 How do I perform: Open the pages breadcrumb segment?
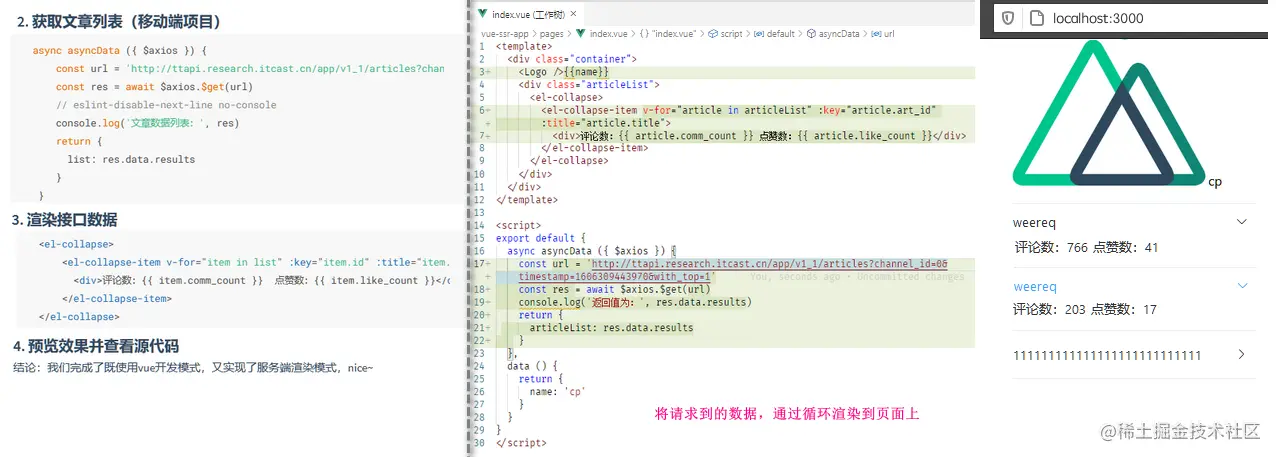[x=552, y=33]
